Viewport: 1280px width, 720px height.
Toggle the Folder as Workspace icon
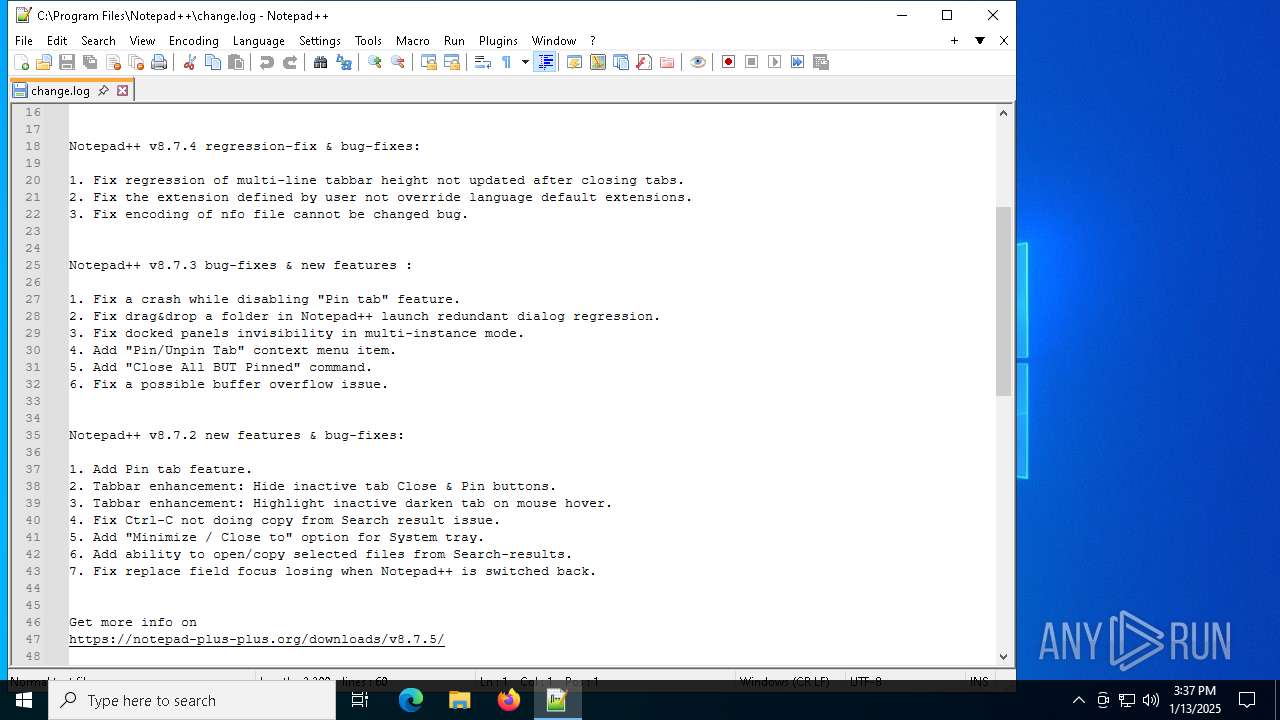coord(667,62)
